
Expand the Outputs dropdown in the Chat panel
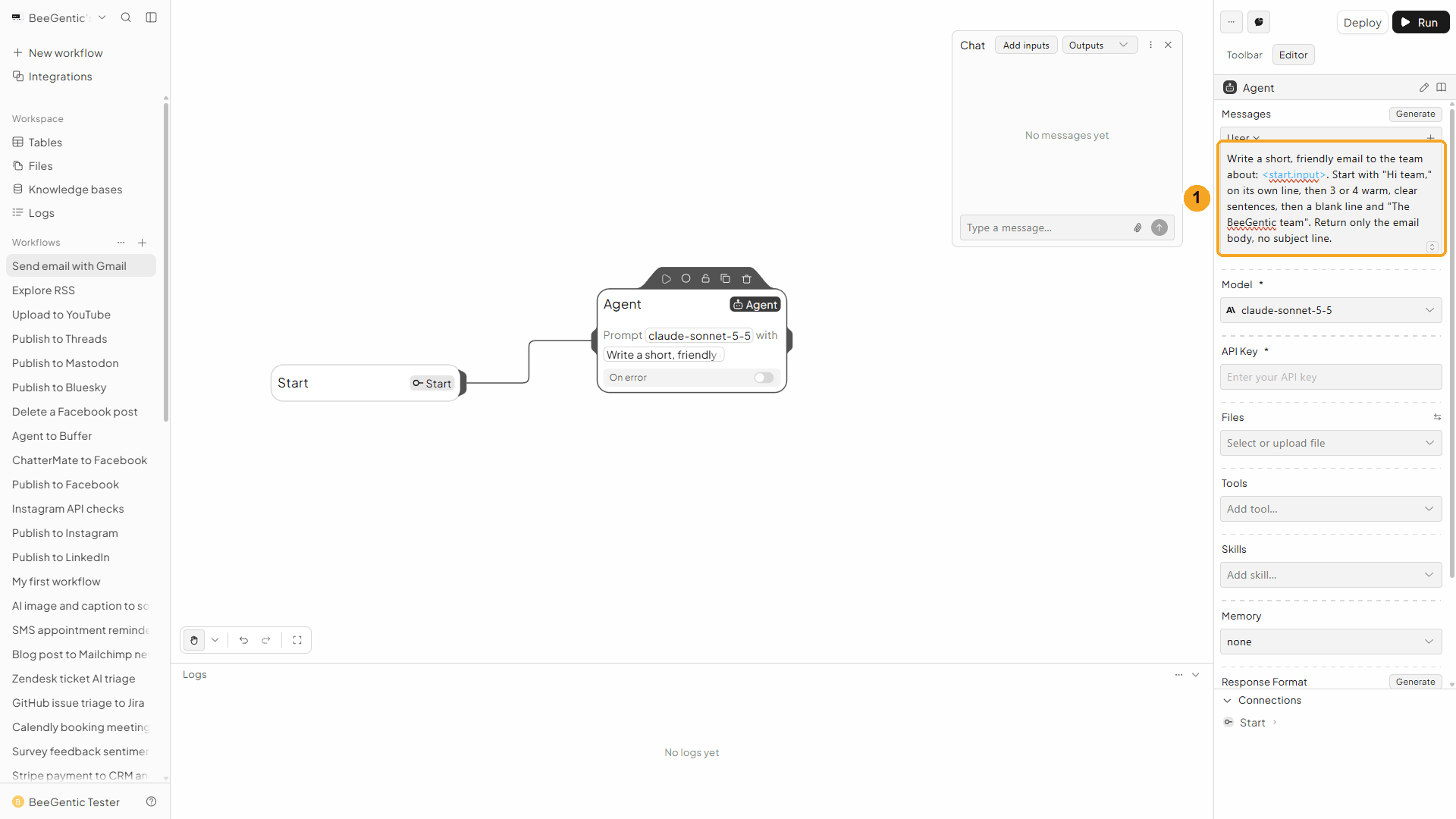(1100, 45)
